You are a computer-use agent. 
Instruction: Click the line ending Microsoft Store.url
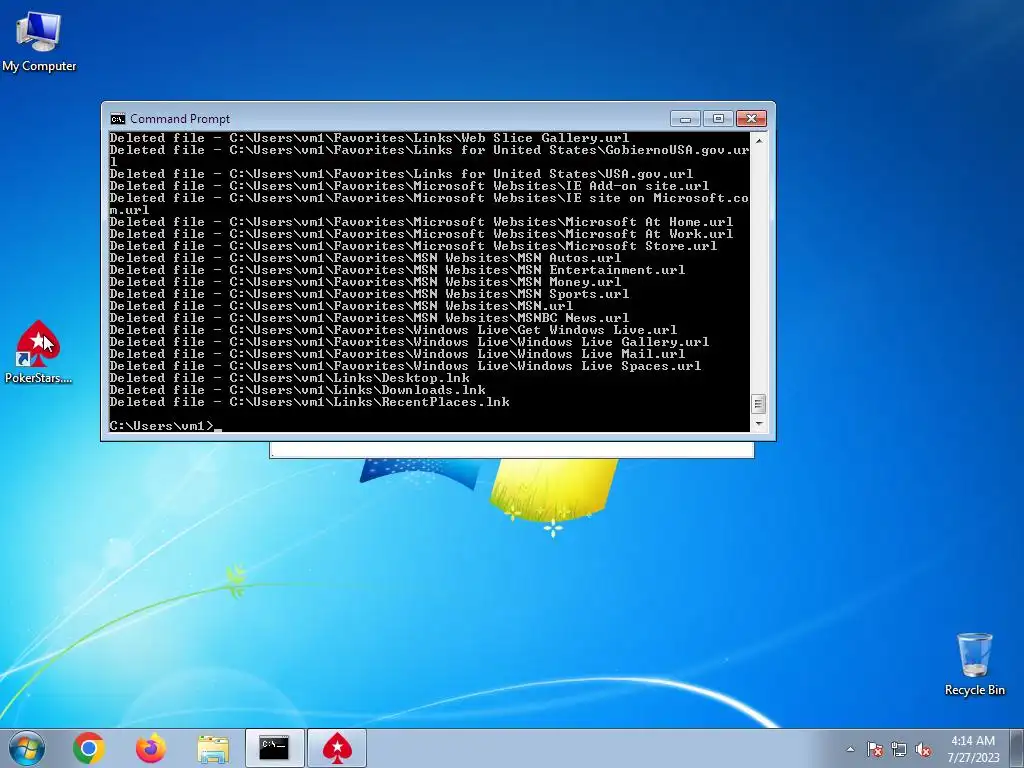pyautogui.click(x=413, y=246)
